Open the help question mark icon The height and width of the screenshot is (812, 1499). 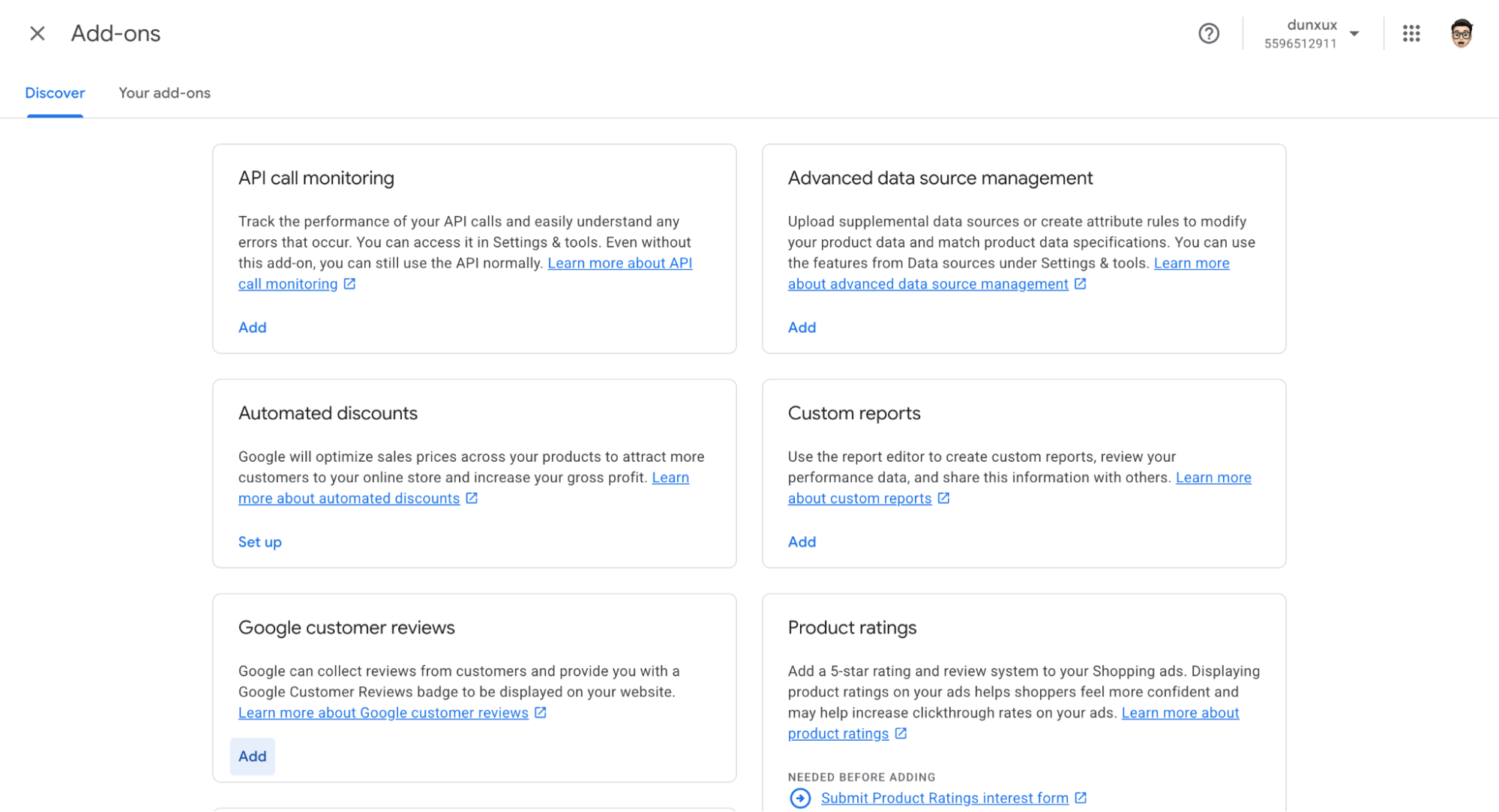(1208, 33)
